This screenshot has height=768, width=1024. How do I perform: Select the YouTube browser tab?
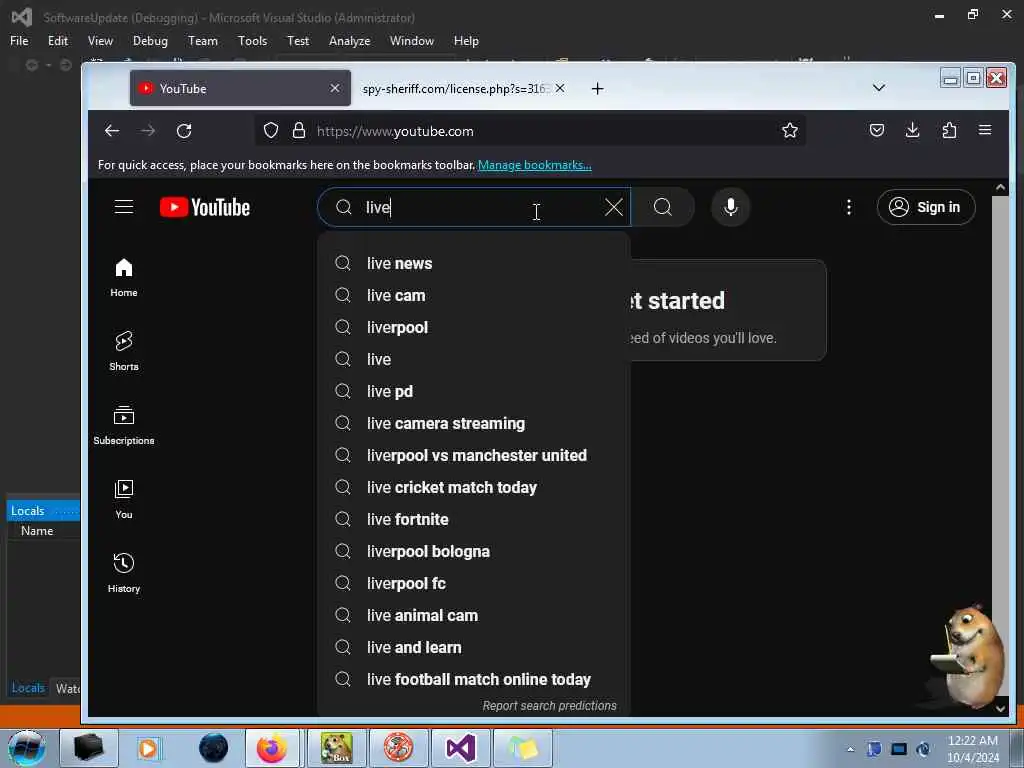click(240, 88)
